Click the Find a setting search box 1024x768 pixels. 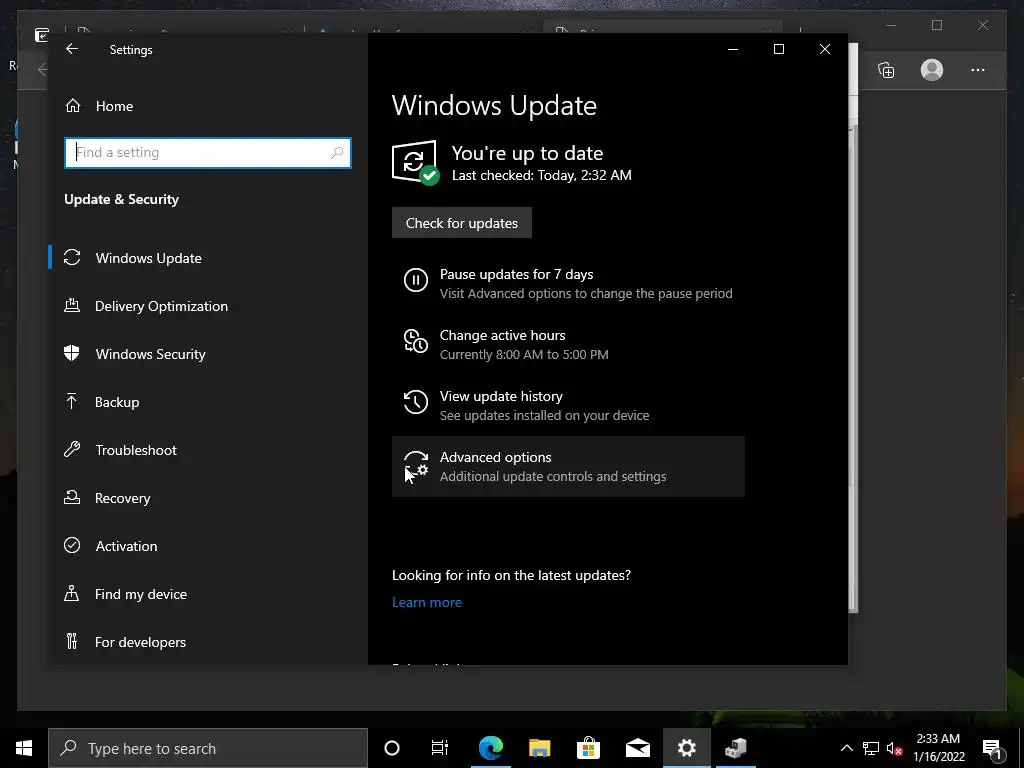click(x=208, y=153)
